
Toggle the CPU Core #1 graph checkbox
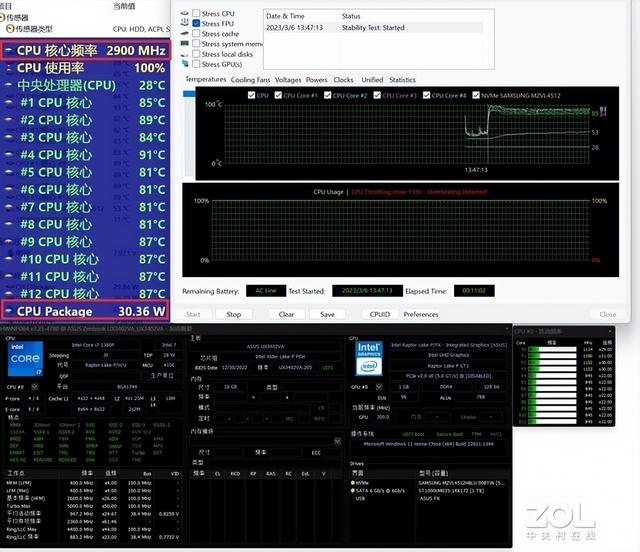click(278, 95)
